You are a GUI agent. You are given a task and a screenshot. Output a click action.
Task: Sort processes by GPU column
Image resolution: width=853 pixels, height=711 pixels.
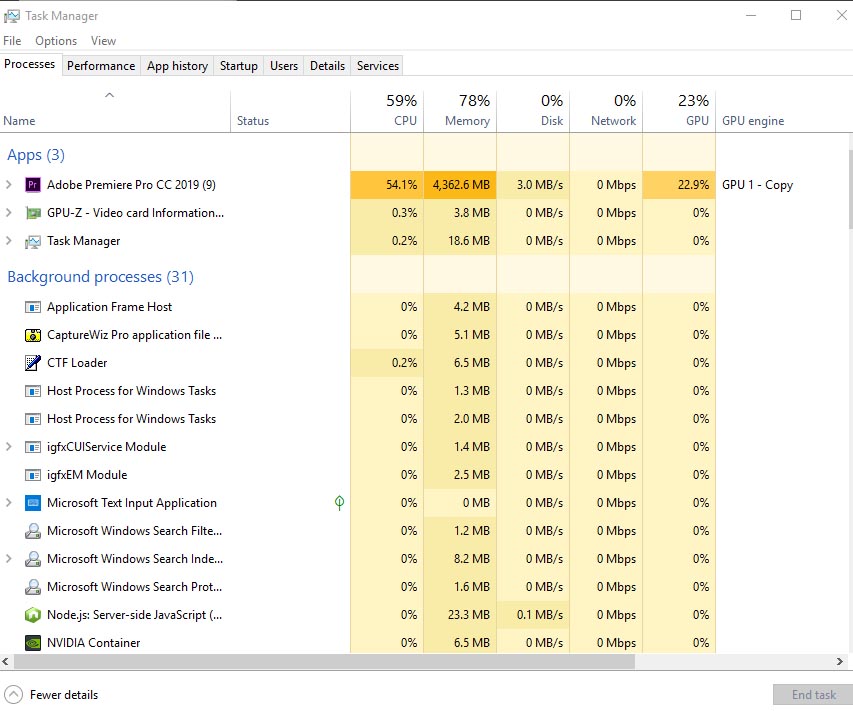click(x=679, y=112)
